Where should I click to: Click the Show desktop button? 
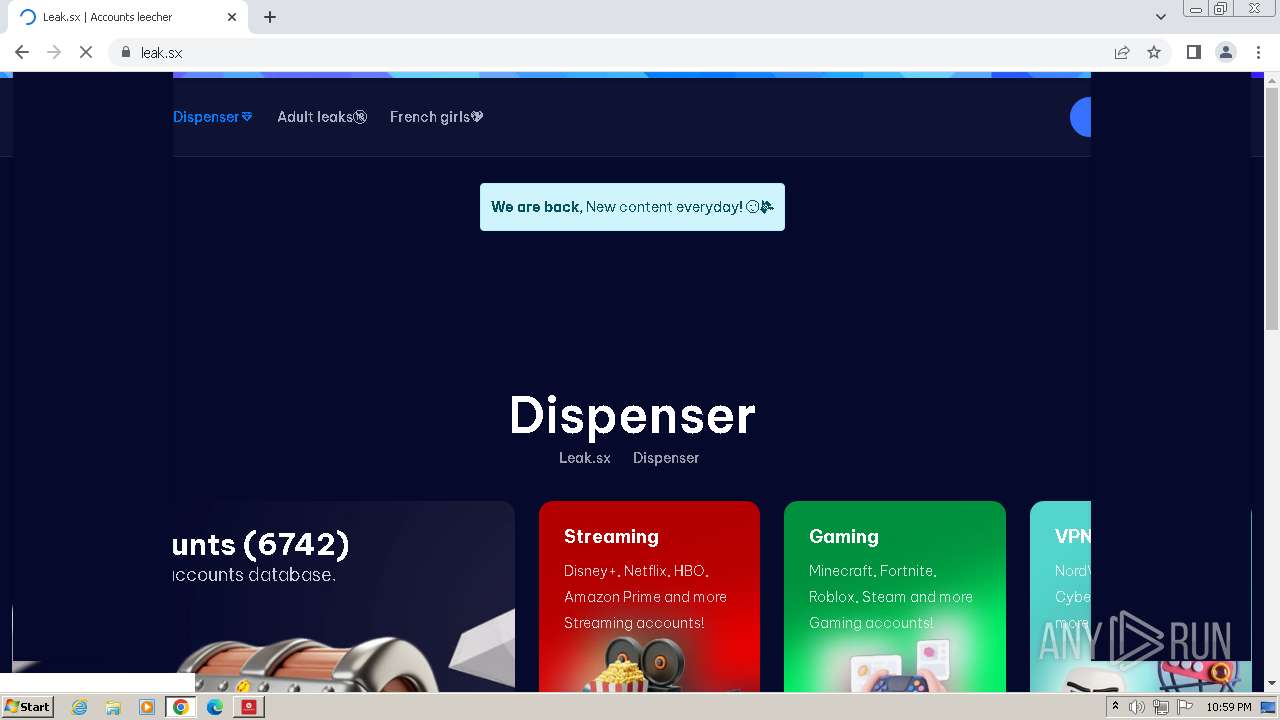tap(1269, 707)
